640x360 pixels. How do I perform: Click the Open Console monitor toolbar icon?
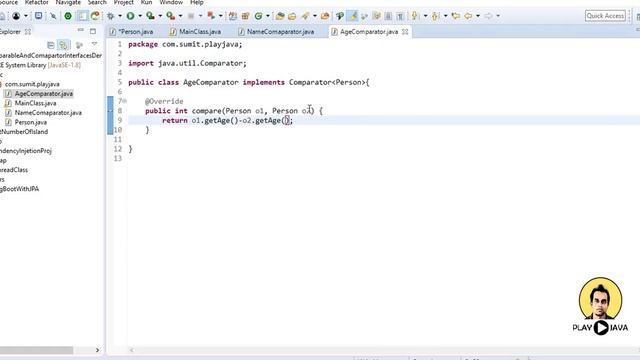(x=38, y=16)
